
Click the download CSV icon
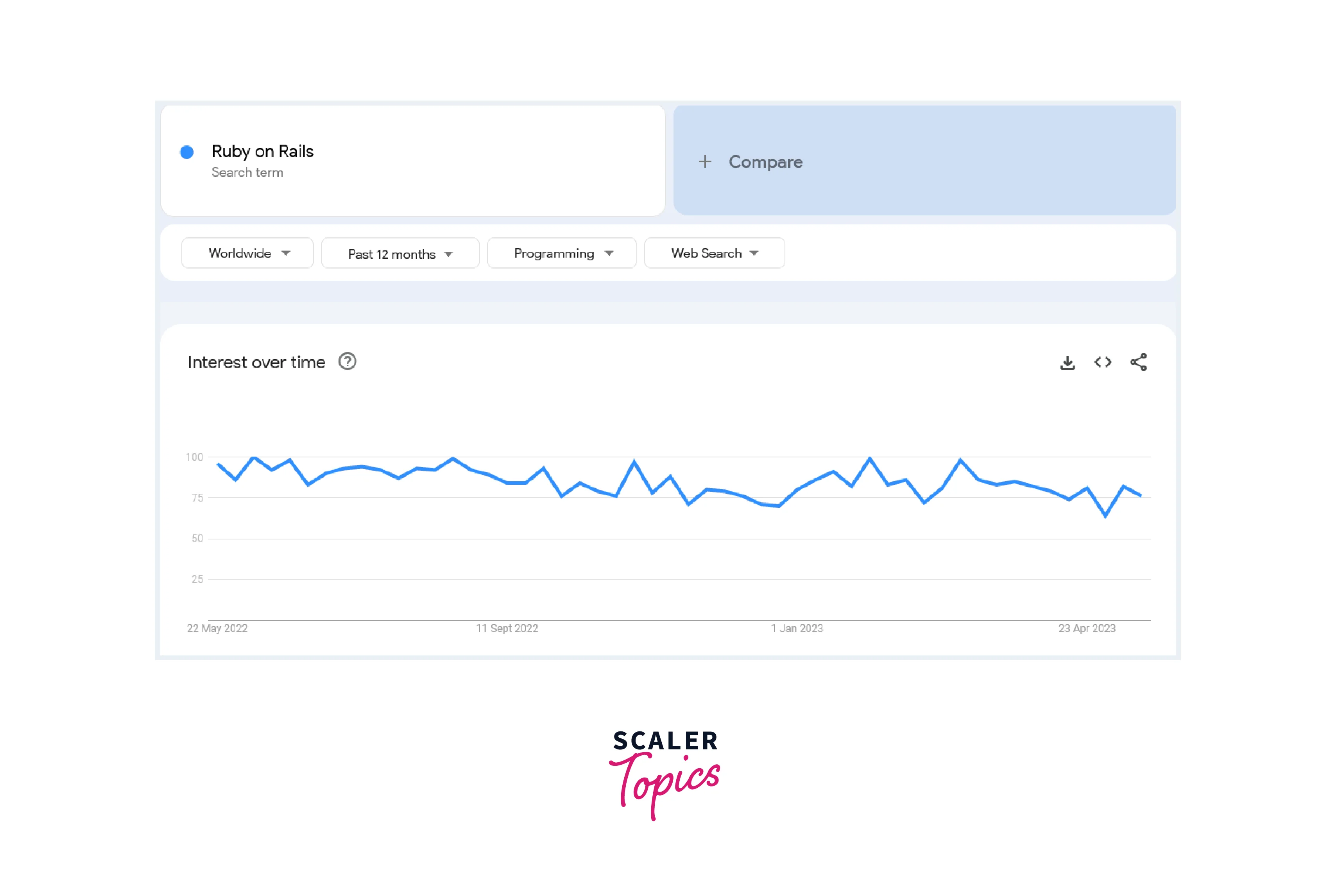tap(1067, 362)
